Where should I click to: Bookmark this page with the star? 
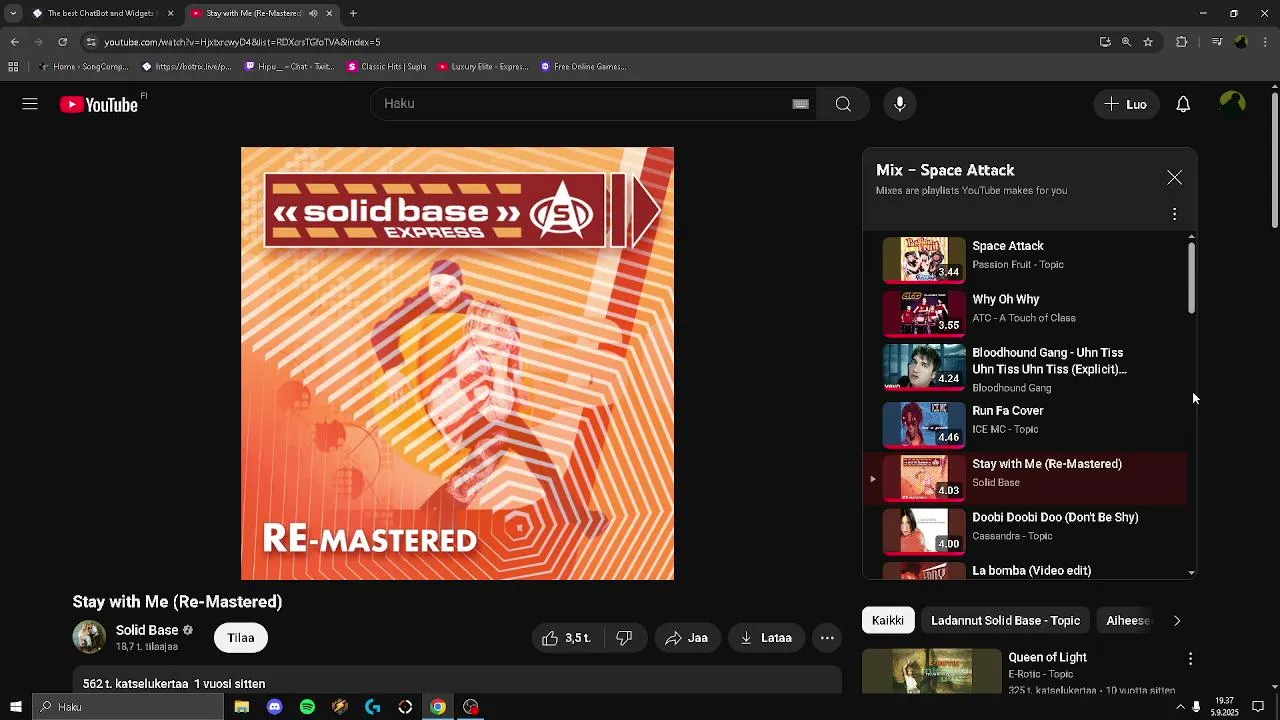(1148, 42)
